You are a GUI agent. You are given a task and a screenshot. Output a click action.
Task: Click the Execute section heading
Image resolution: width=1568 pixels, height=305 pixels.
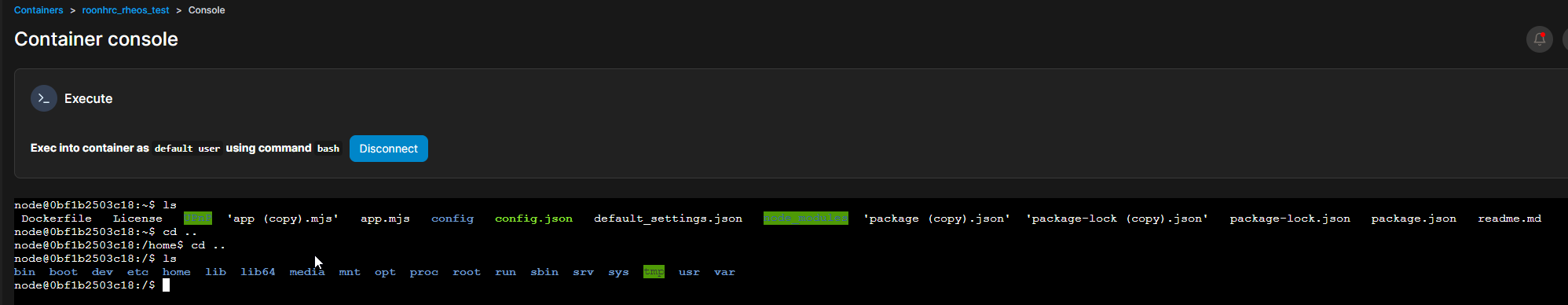tap(88, 98)
